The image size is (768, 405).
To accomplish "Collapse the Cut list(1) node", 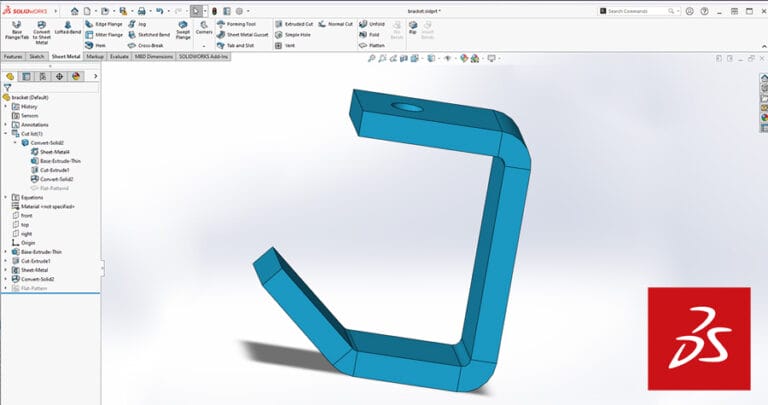I will pos(5,133).
